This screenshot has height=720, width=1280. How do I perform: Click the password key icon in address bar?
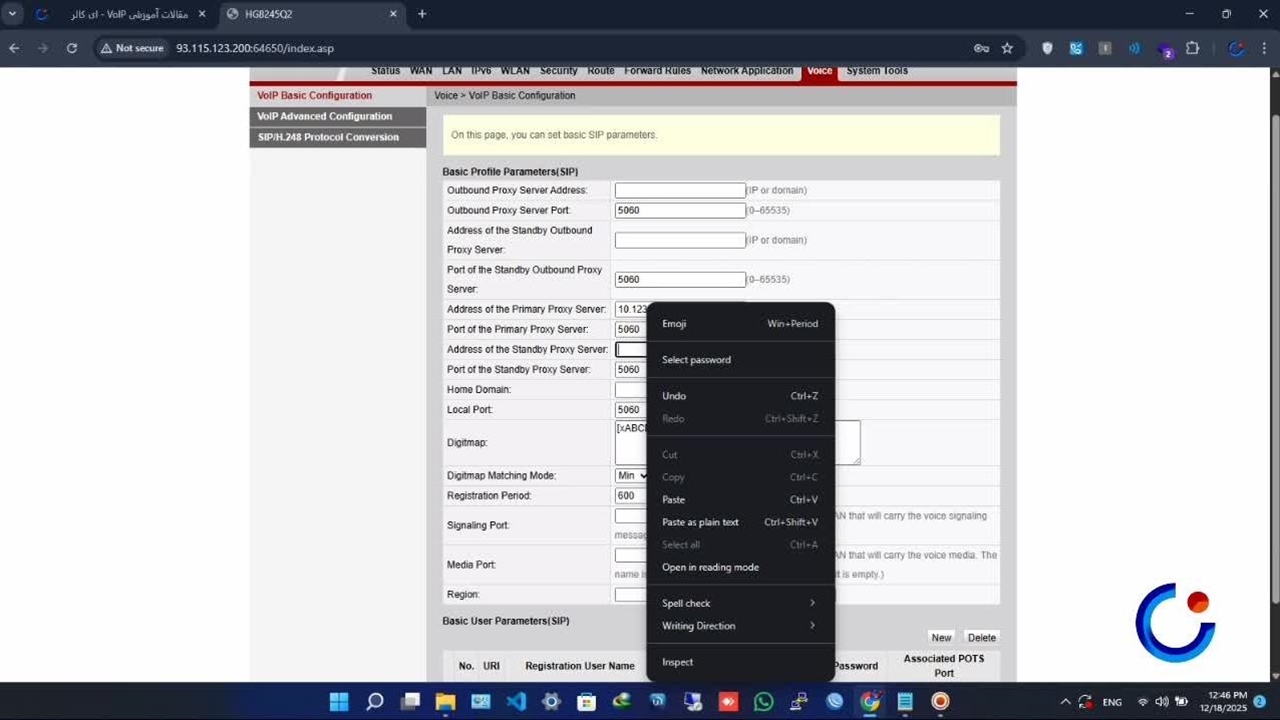[x=981, y=48]
